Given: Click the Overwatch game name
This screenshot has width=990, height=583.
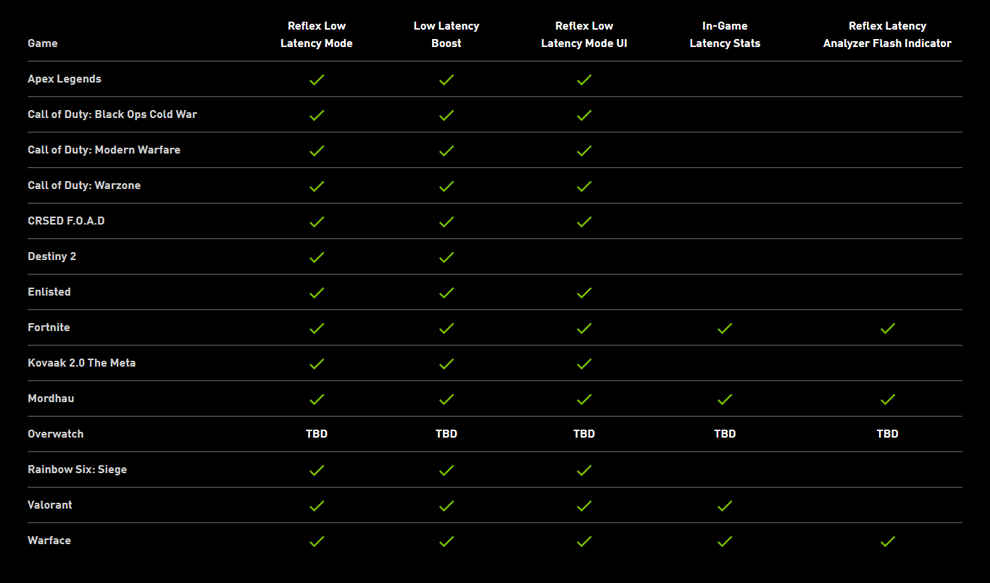Looking at the screenshot, I should pyautogui.click(x=56, y=434).
